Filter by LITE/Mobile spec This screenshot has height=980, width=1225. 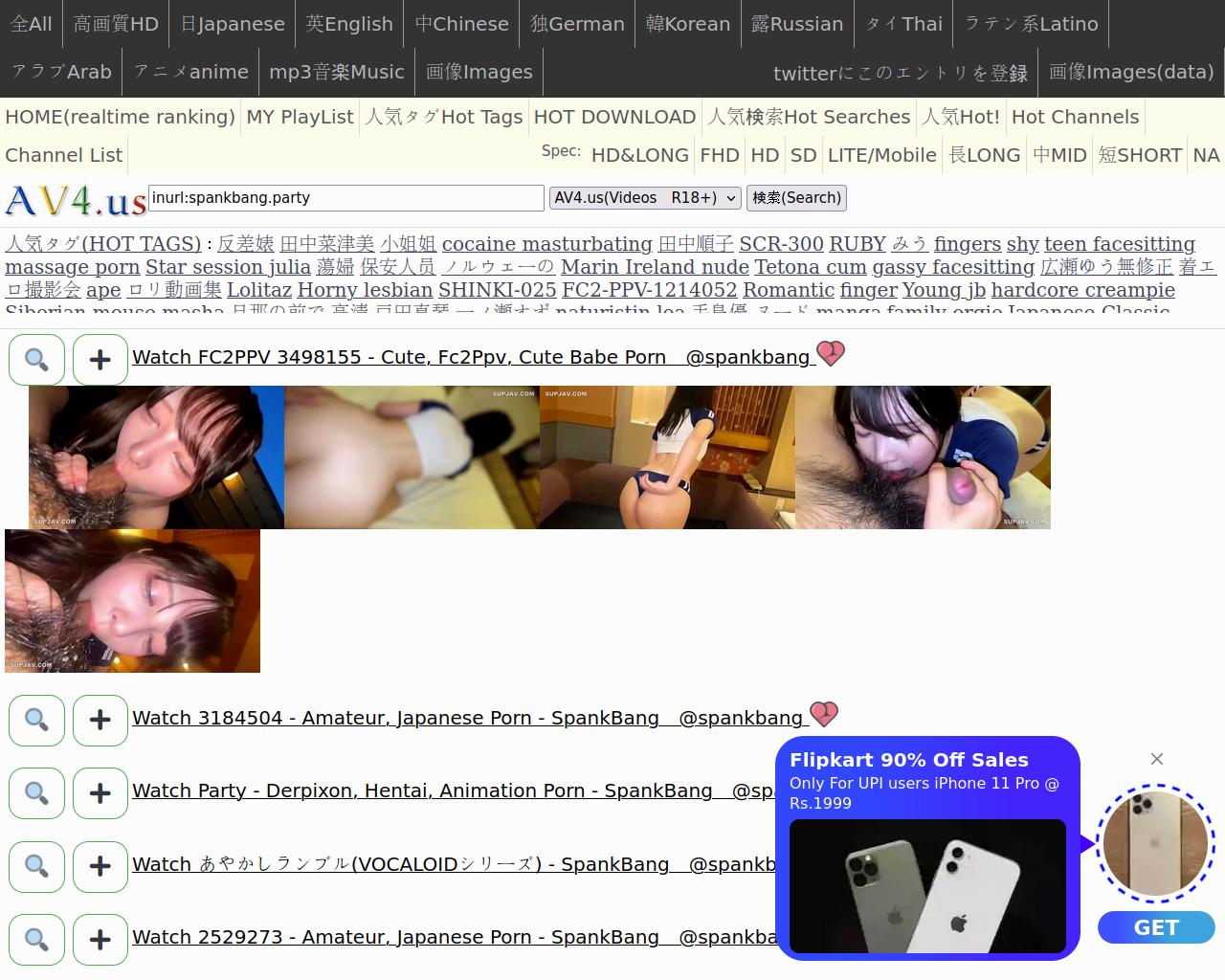point(882,155)
